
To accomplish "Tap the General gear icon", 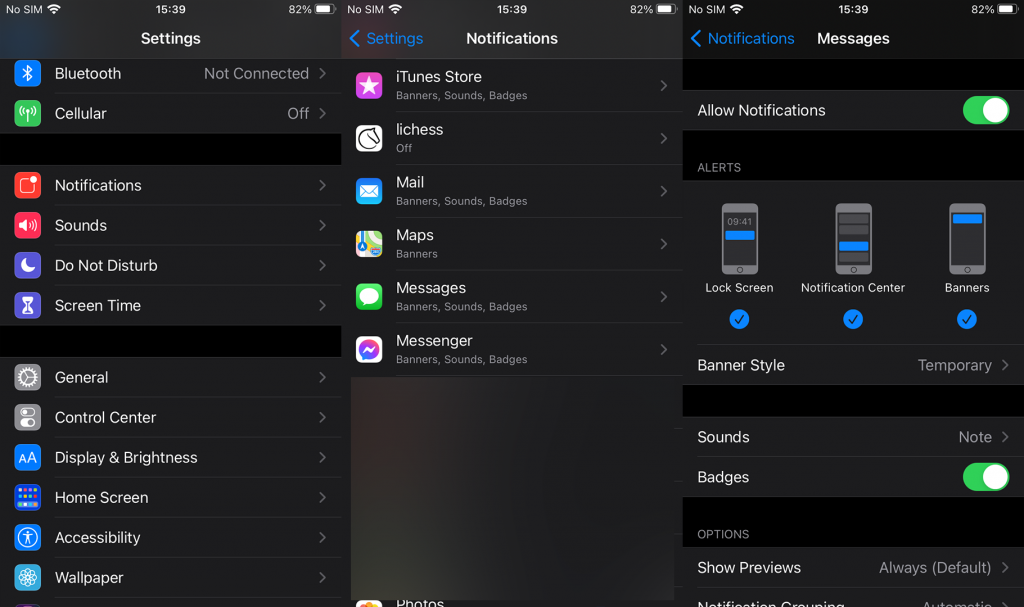I will (27, 378).
